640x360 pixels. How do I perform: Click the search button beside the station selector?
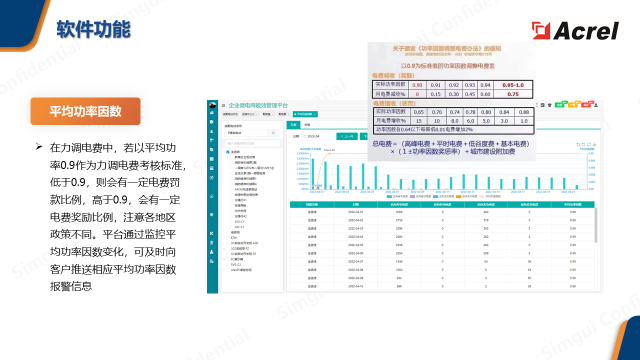[x=274, y=133]
